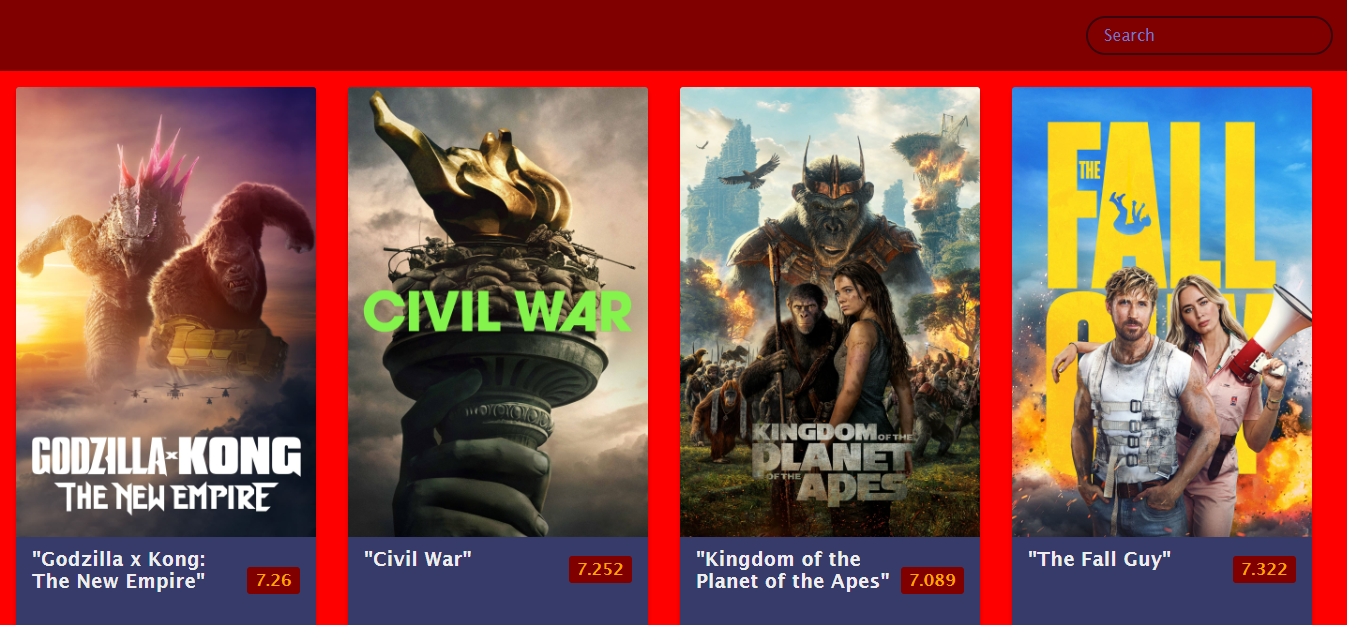
Task: Click the "Civil War" title text
Action: 418,559
